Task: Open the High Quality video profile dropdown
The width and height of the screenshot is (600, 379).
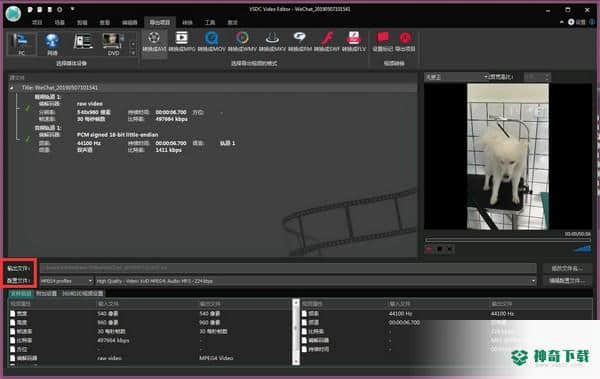Action: click(316, 281)
